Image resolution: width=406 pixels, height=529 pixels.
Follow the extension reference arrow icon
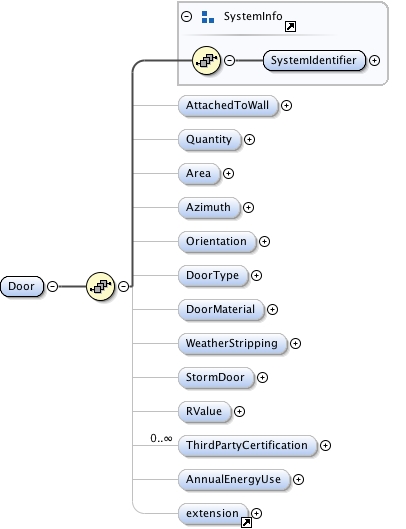click(x=247, y=523)
